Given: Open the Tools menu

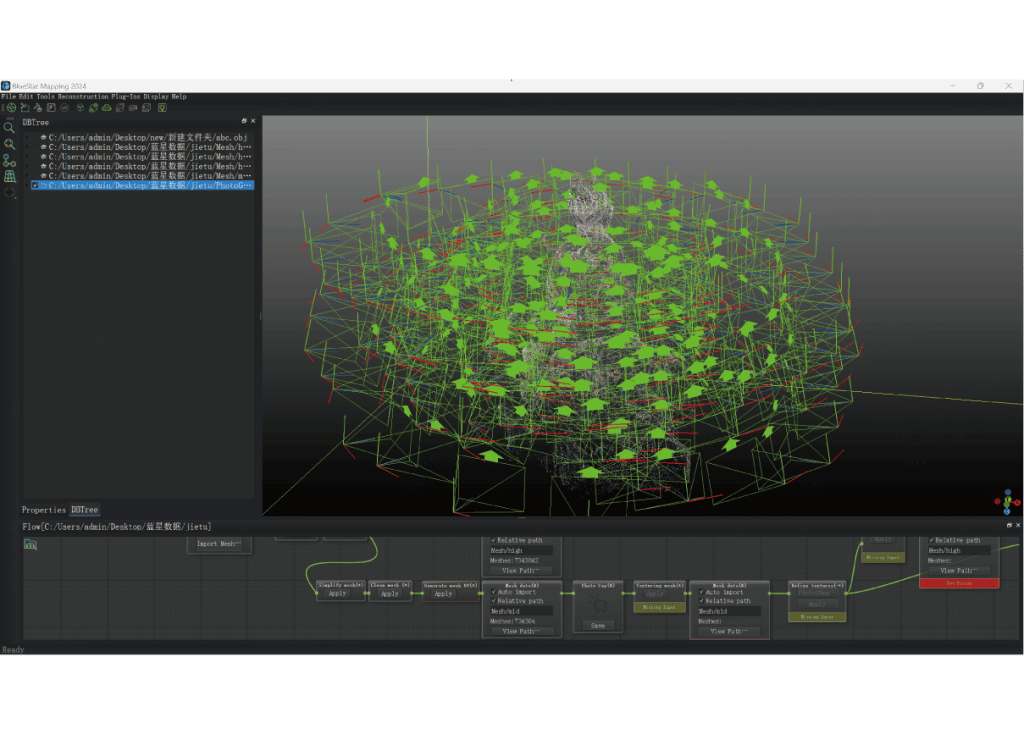Looking at the screenshot, I should coord(45,97).
